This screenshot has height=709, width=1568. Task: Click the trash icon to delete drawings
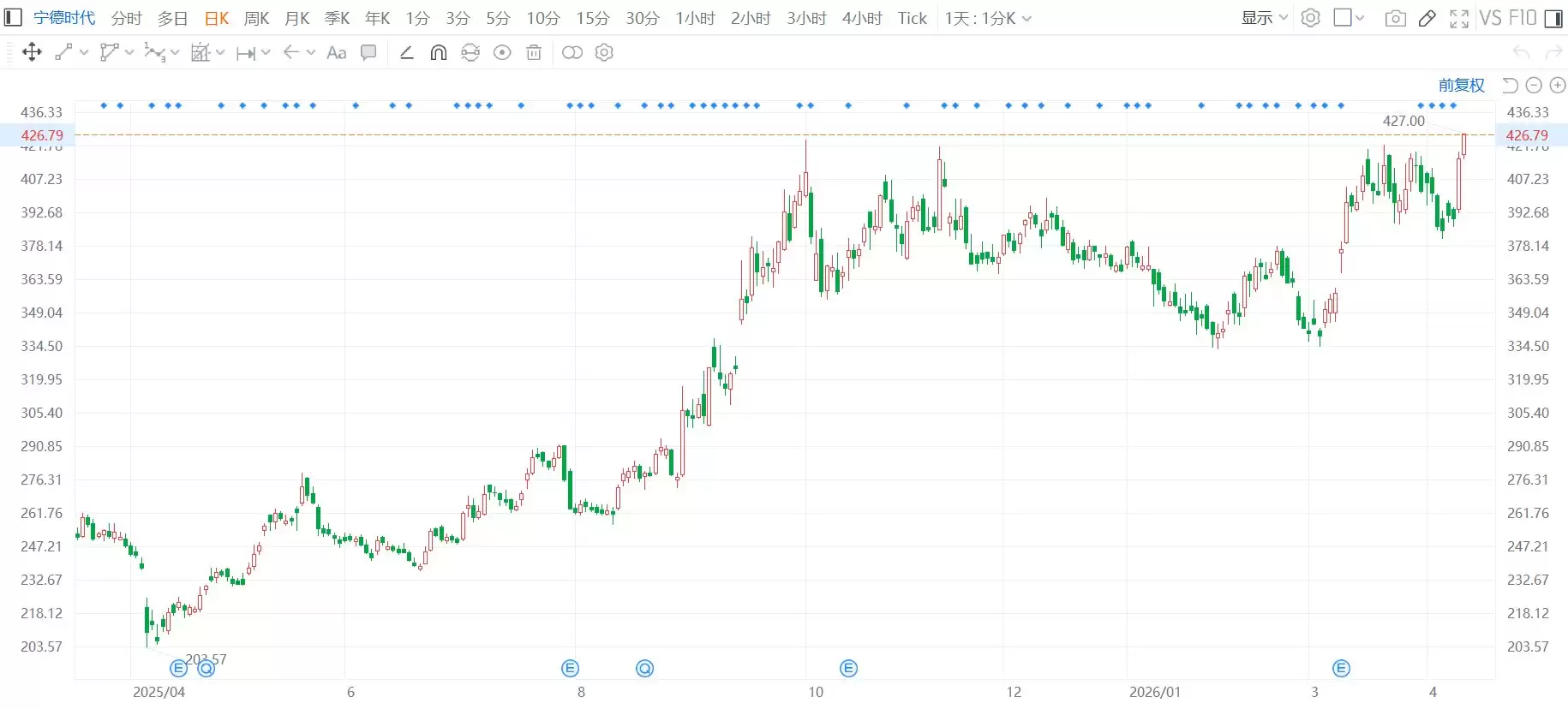tap(534, 53)
